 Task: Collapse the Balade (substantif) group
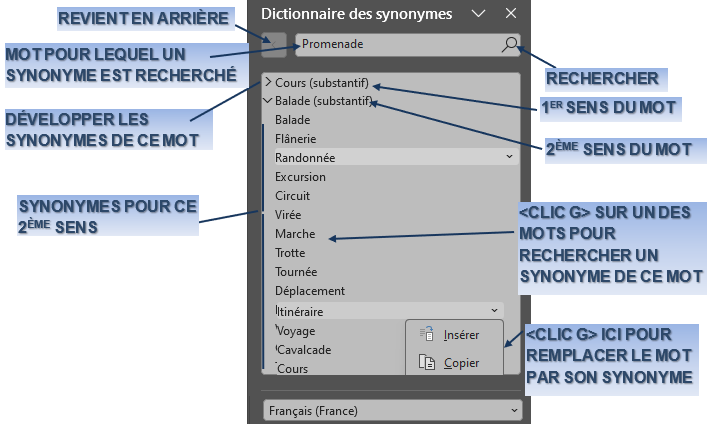pyautogui.click(x=268, y=101)
